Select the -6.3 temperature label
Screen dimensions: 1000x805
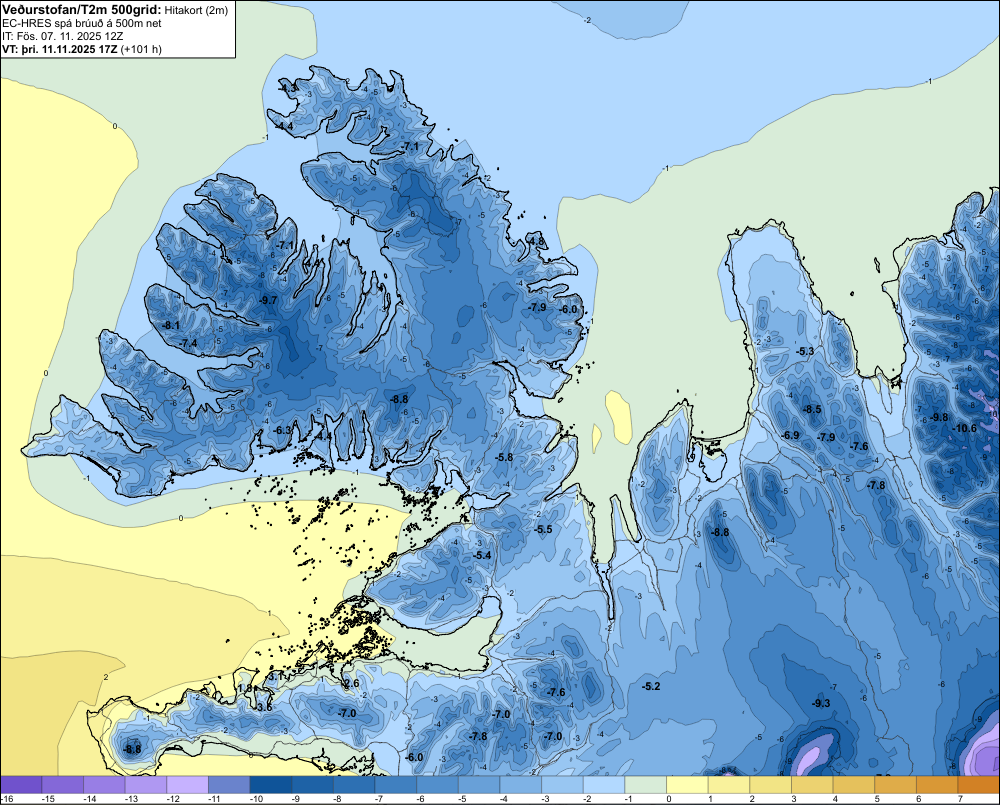tap(283, 431)
